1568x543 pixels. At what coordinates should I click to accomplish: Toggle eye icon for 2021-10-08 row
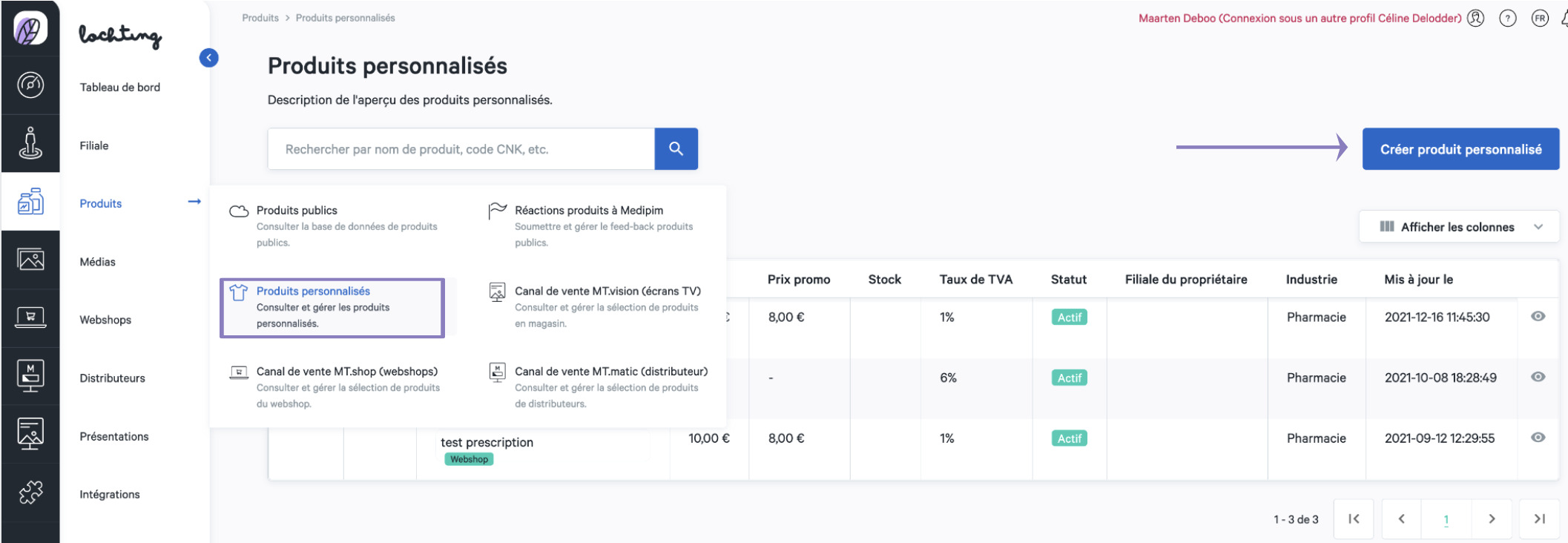pos(1538,377)
